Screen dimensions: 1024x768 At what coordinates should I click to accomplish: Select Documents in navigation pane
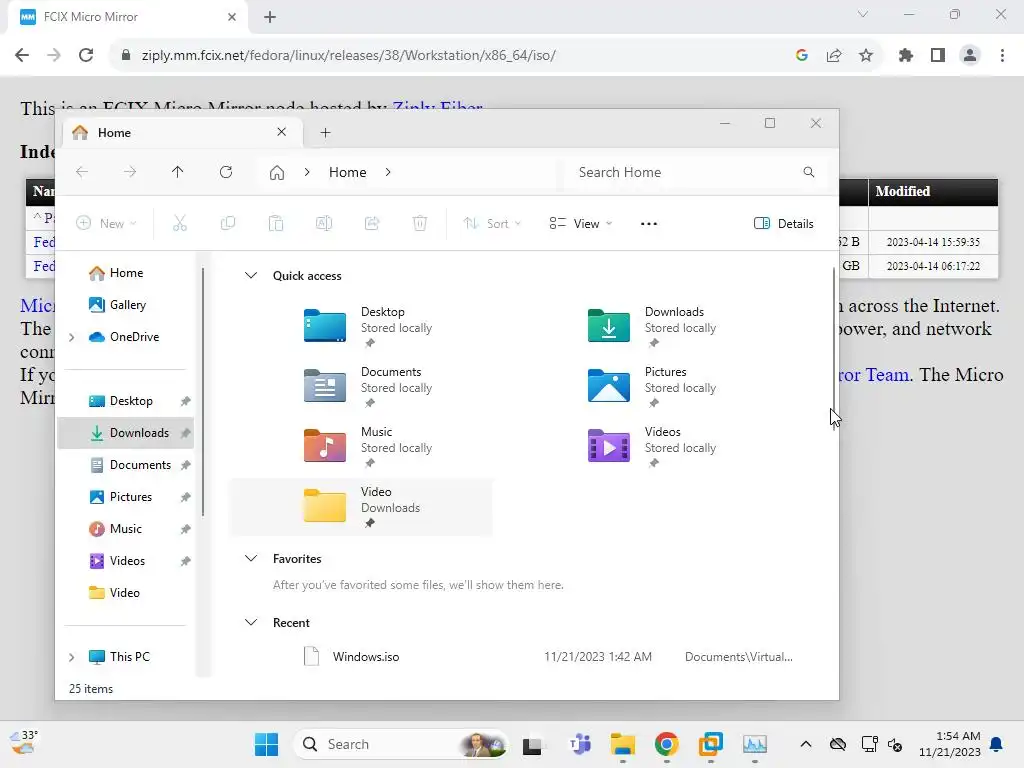click(x=125, y=465)
